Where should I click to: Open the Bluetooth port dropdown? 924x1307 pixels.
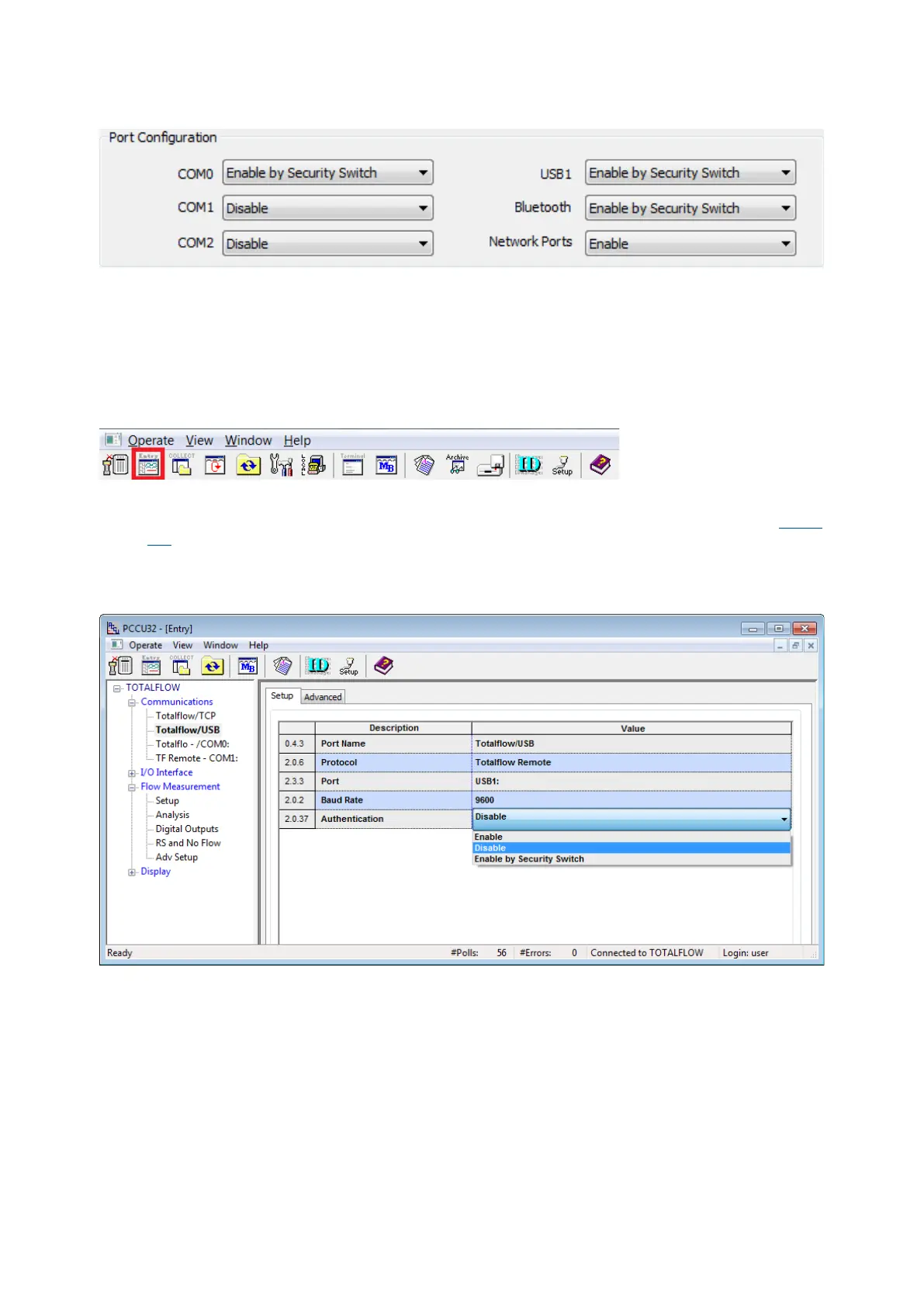tap(690, 208)
